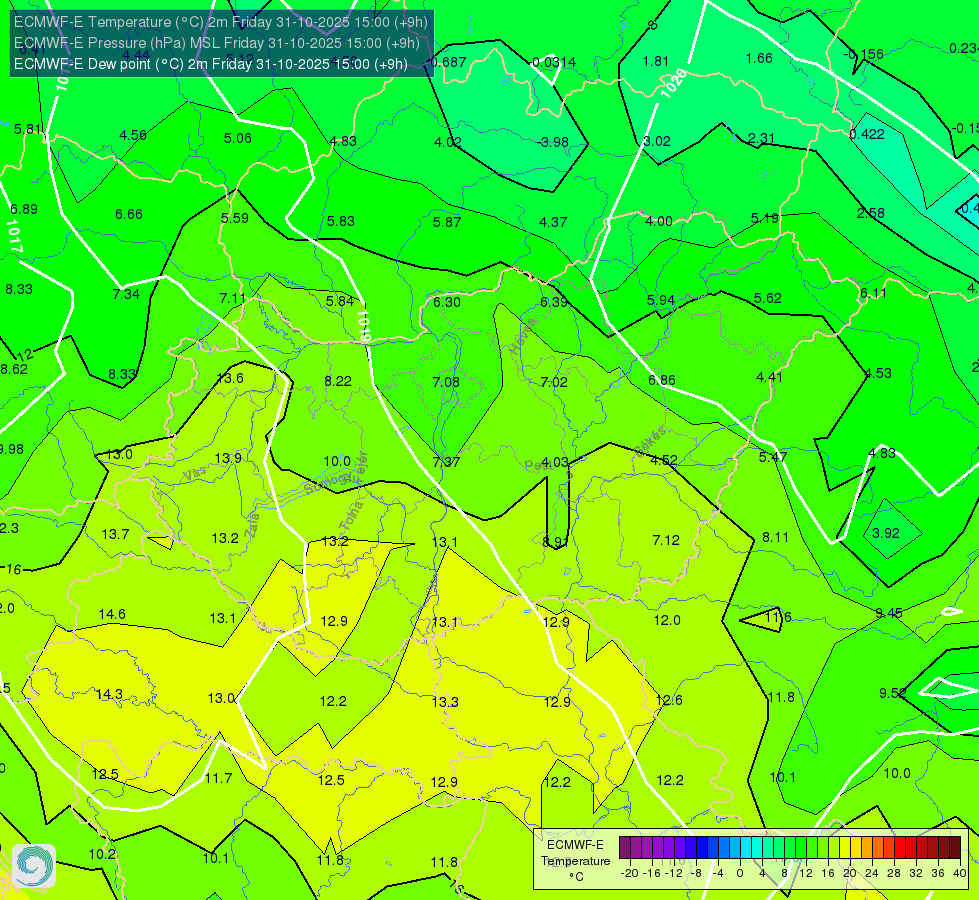Click the dew point value 6.30
The height and width of the screenshot is (900, 979).
[447, 302]
